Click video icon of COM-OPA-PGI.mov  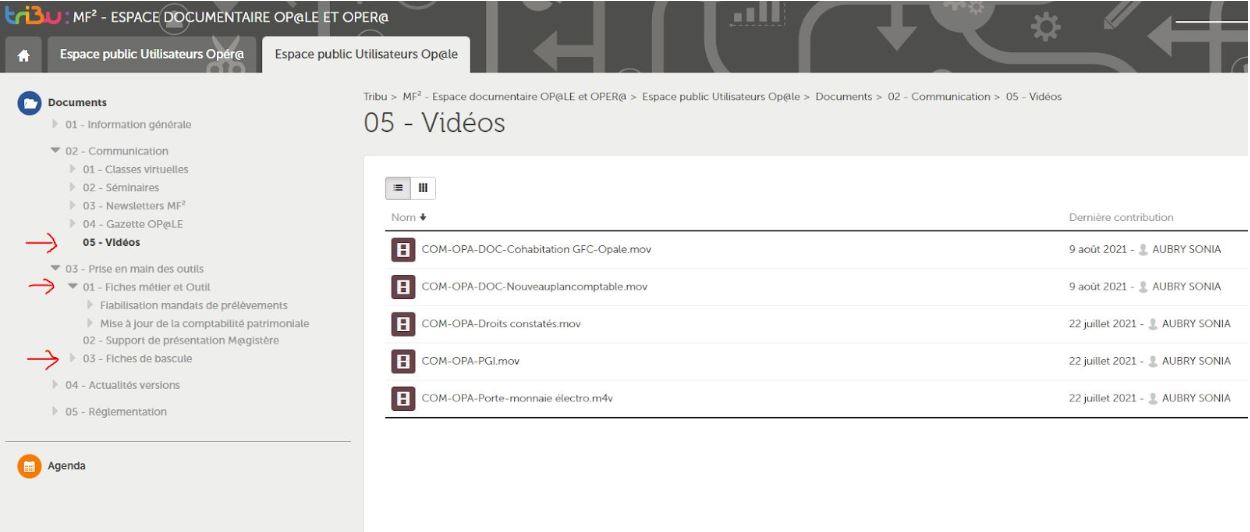pos(403,361)
